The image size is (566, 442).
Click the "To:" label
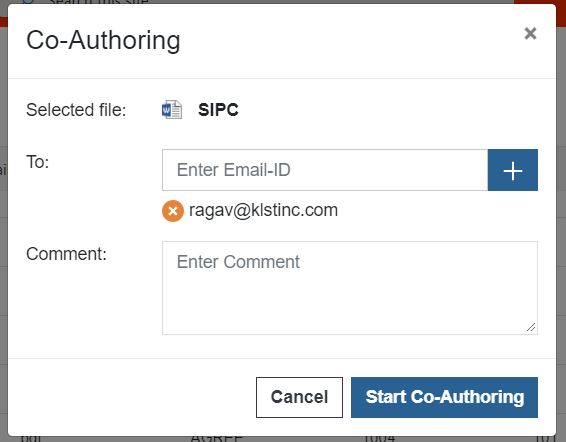click(38, 162)
